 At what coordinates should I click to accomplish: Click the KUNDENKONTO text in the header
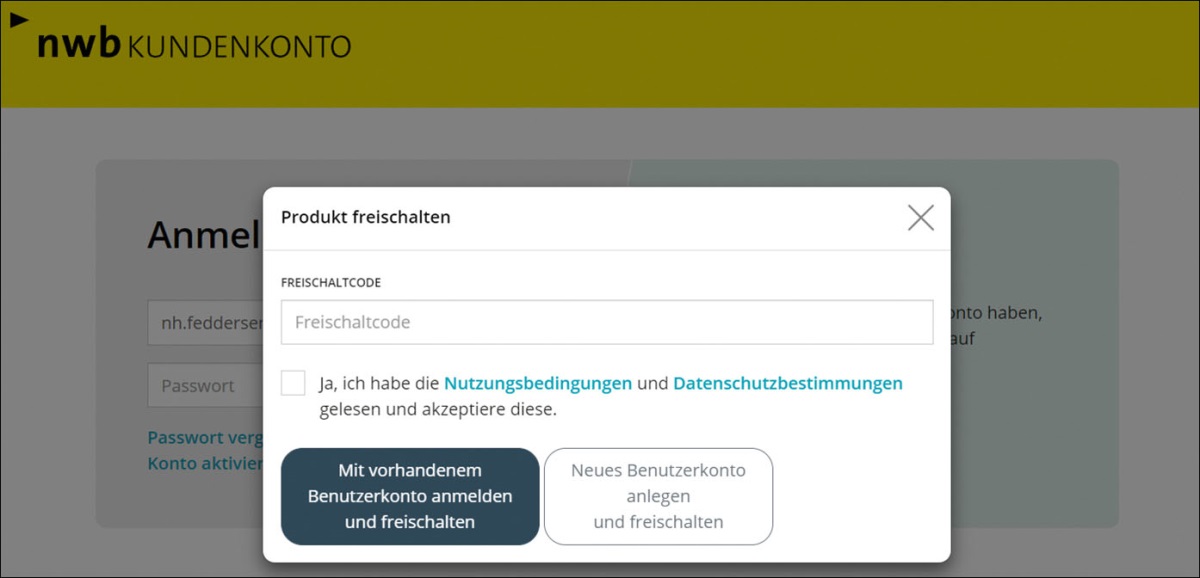(x=240, y=46)
